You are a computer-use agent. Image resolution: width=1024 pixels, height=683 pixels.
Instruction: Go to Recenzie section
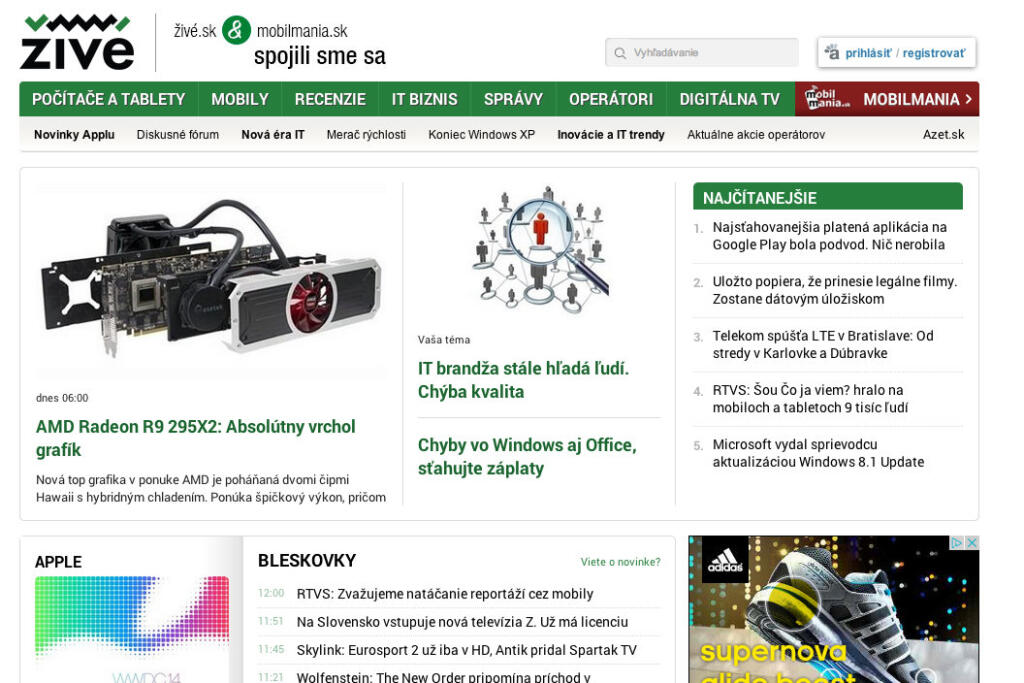coord(330,99)
